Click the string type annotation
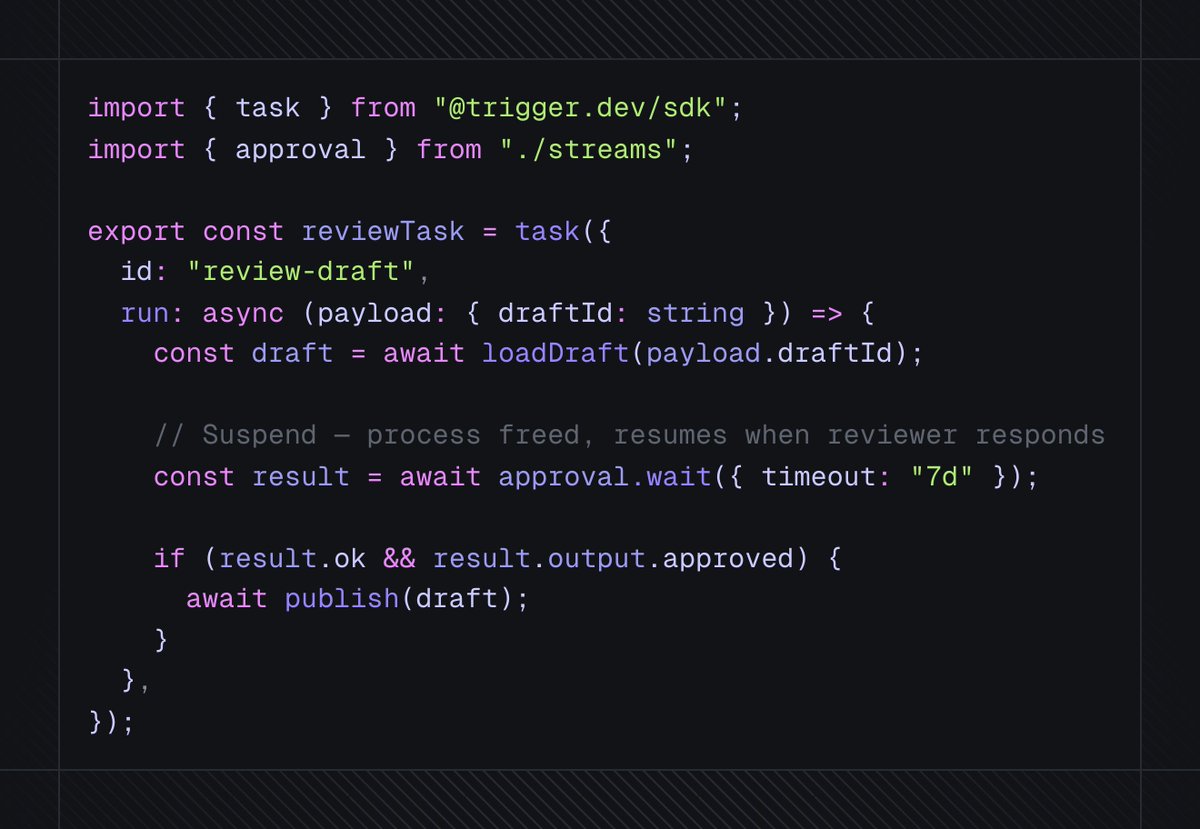The image size is (1200, 829). (696, 313)
